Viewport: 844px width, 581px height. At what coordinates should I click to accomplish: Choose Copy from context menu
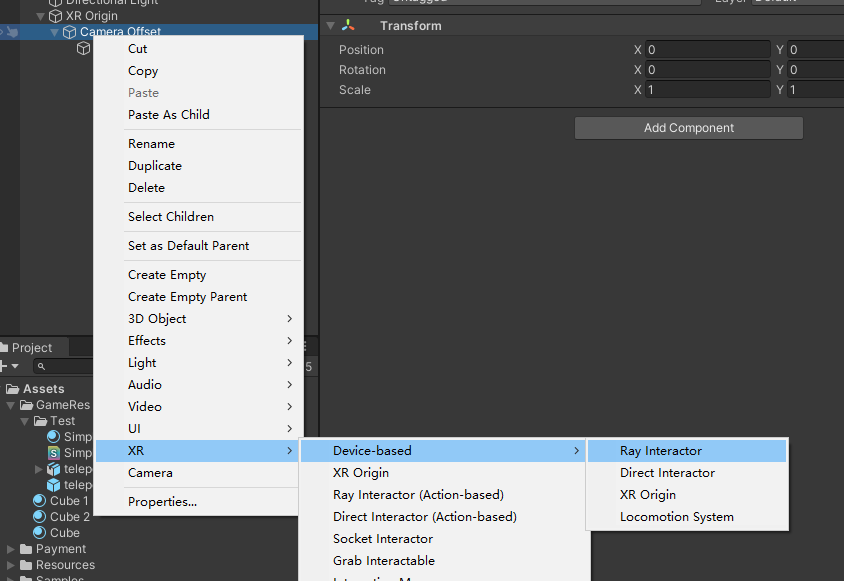click(x=199, y=71)
